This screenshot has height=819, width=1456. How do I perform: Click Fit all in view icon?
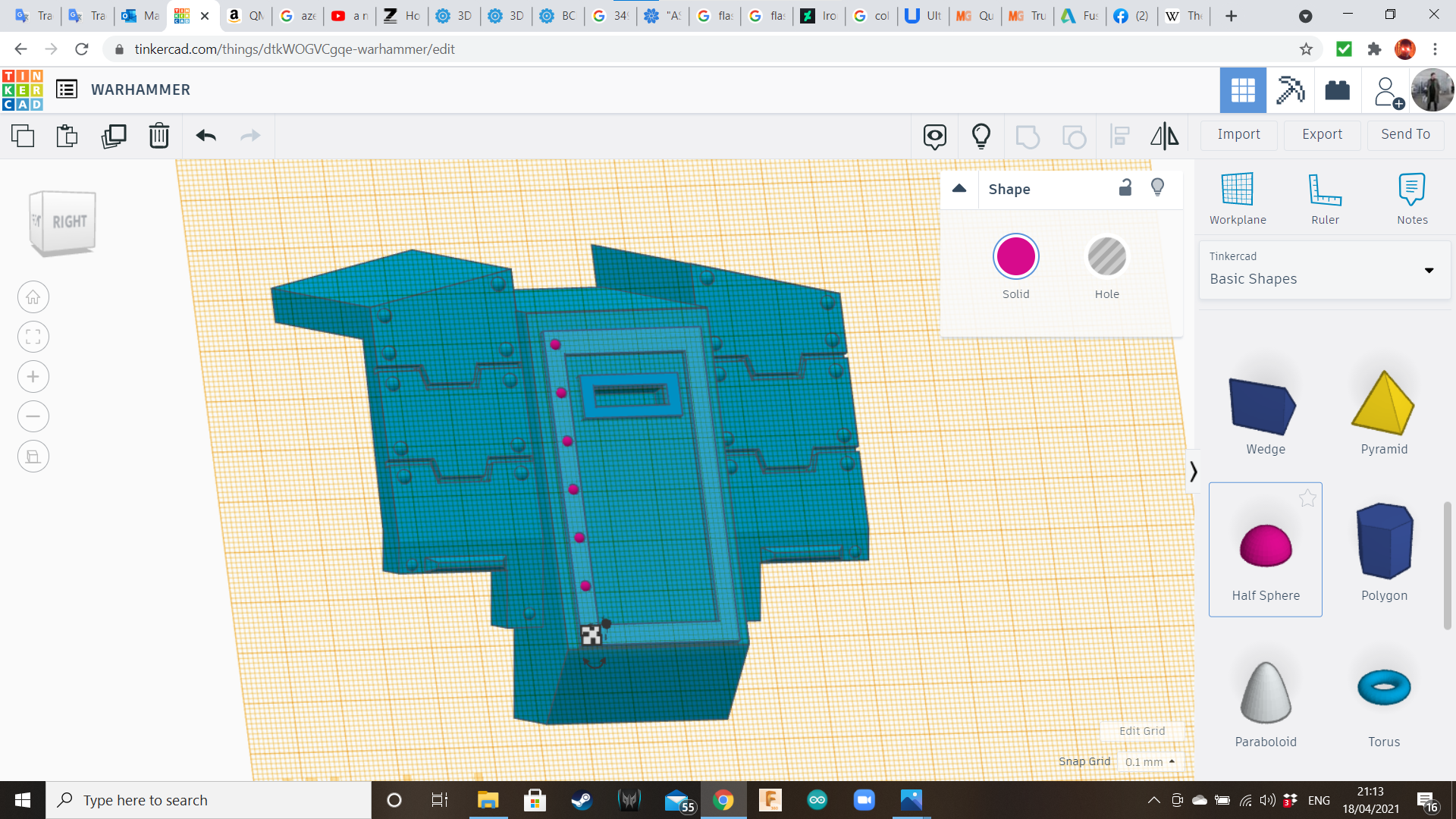click(33, 337)
